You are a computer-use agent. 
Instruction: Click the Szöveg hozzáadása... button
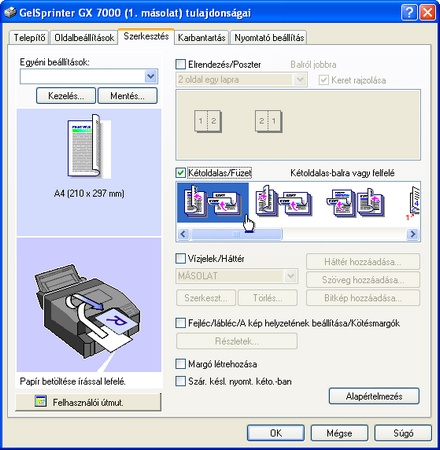coord(363,280)
